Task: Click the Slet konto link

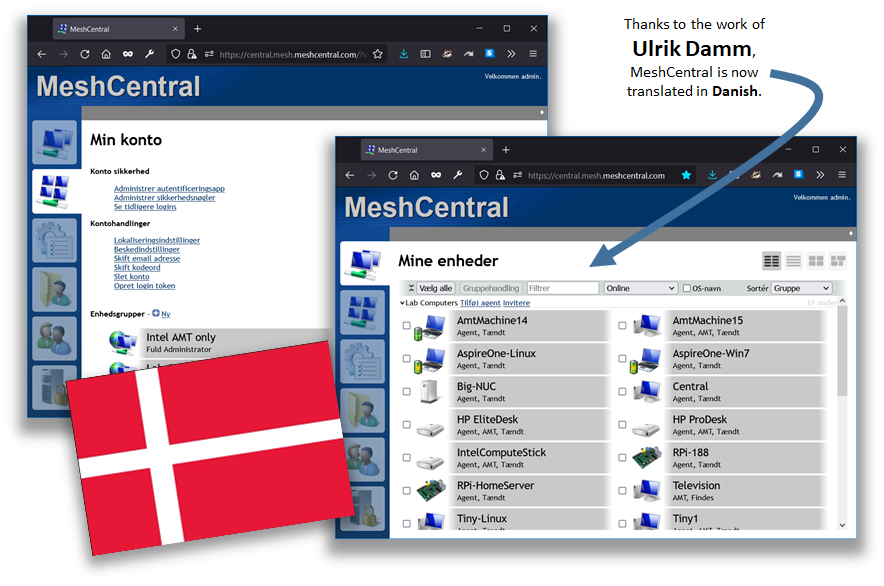Action: [x=131, y=276]
